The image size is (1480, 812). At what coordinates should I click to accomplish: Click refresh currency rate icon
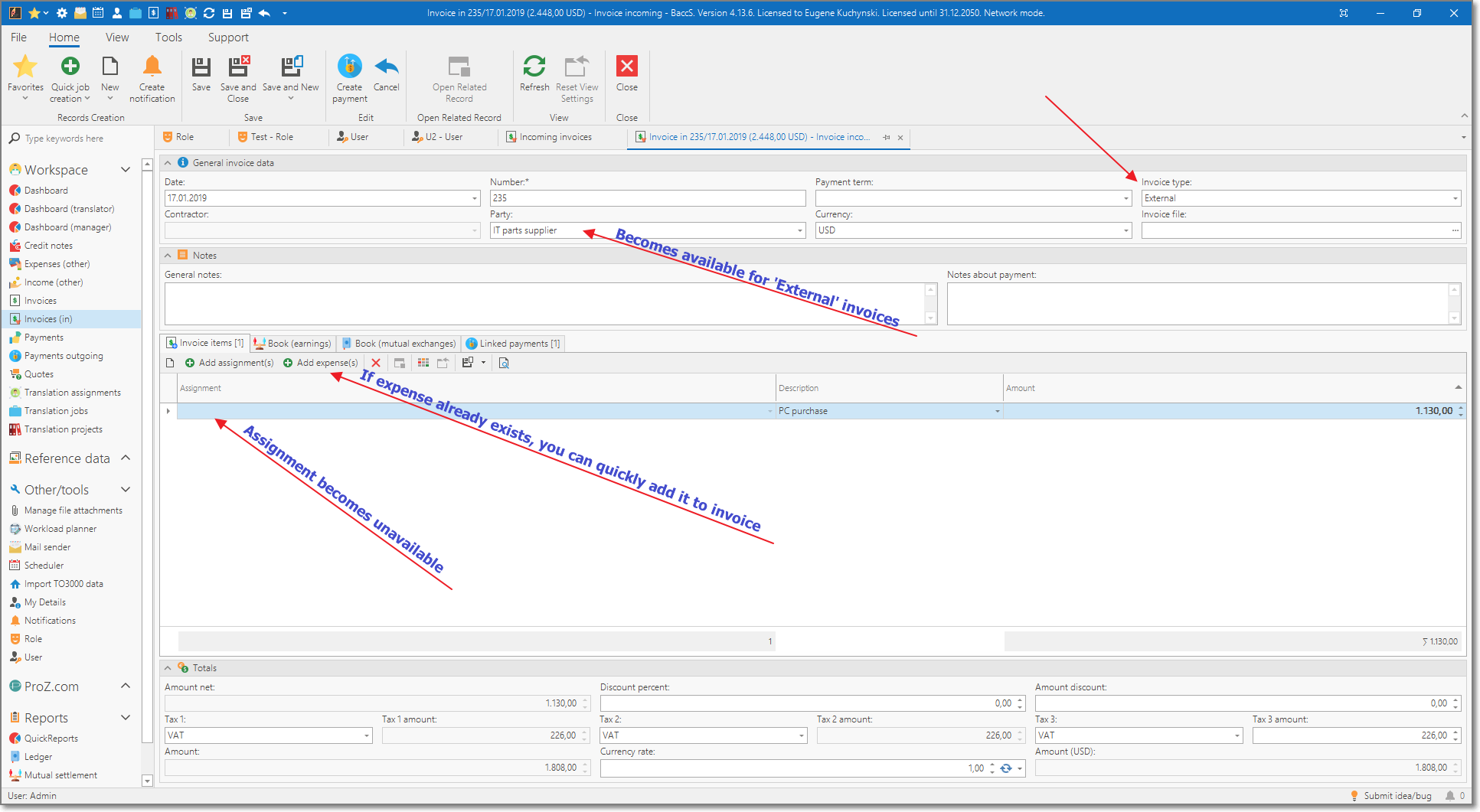click(x=1006, y=768)
